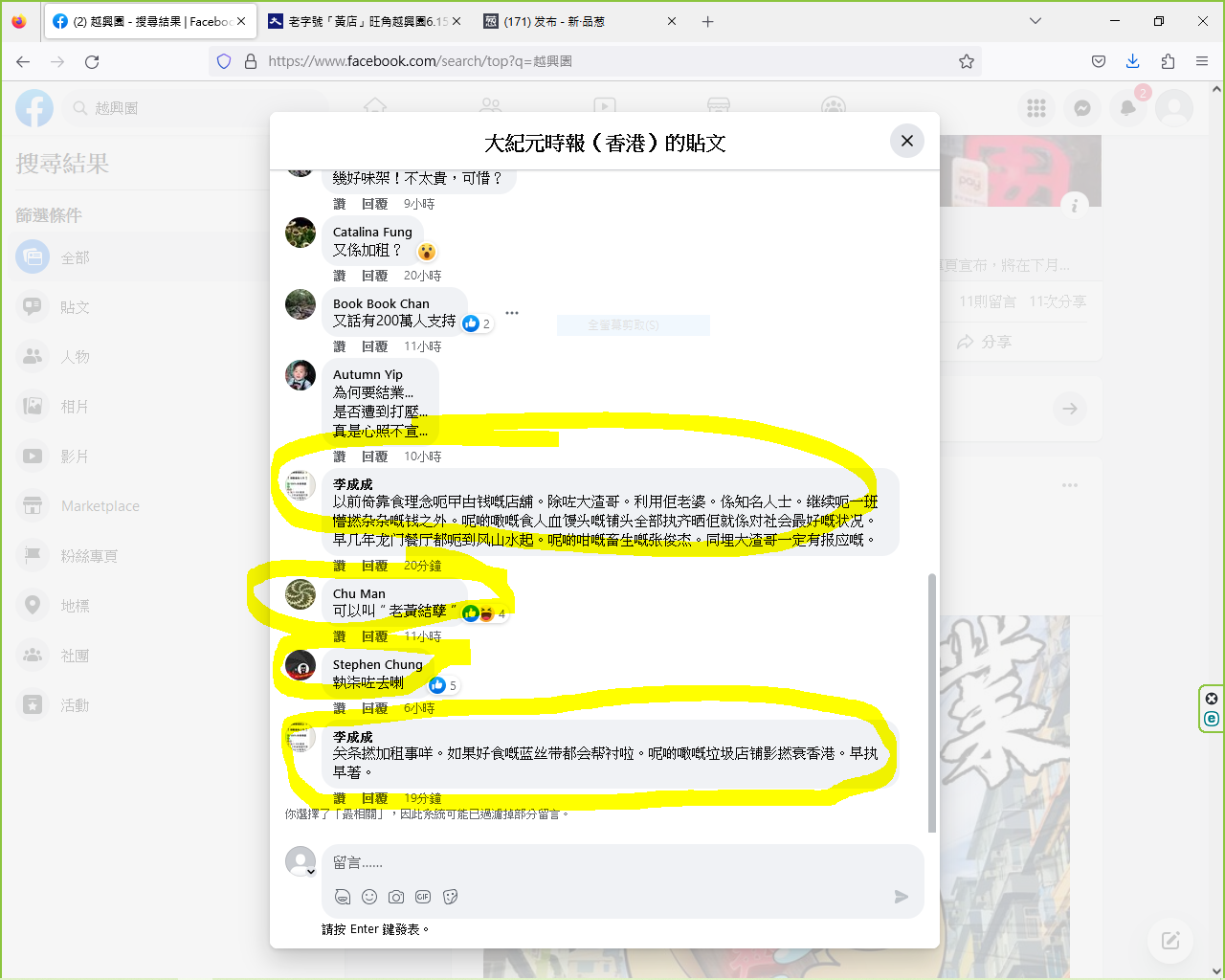Open Firefox downloads icon
This screenshot has height=980, width=1225.
[1133, 61]
